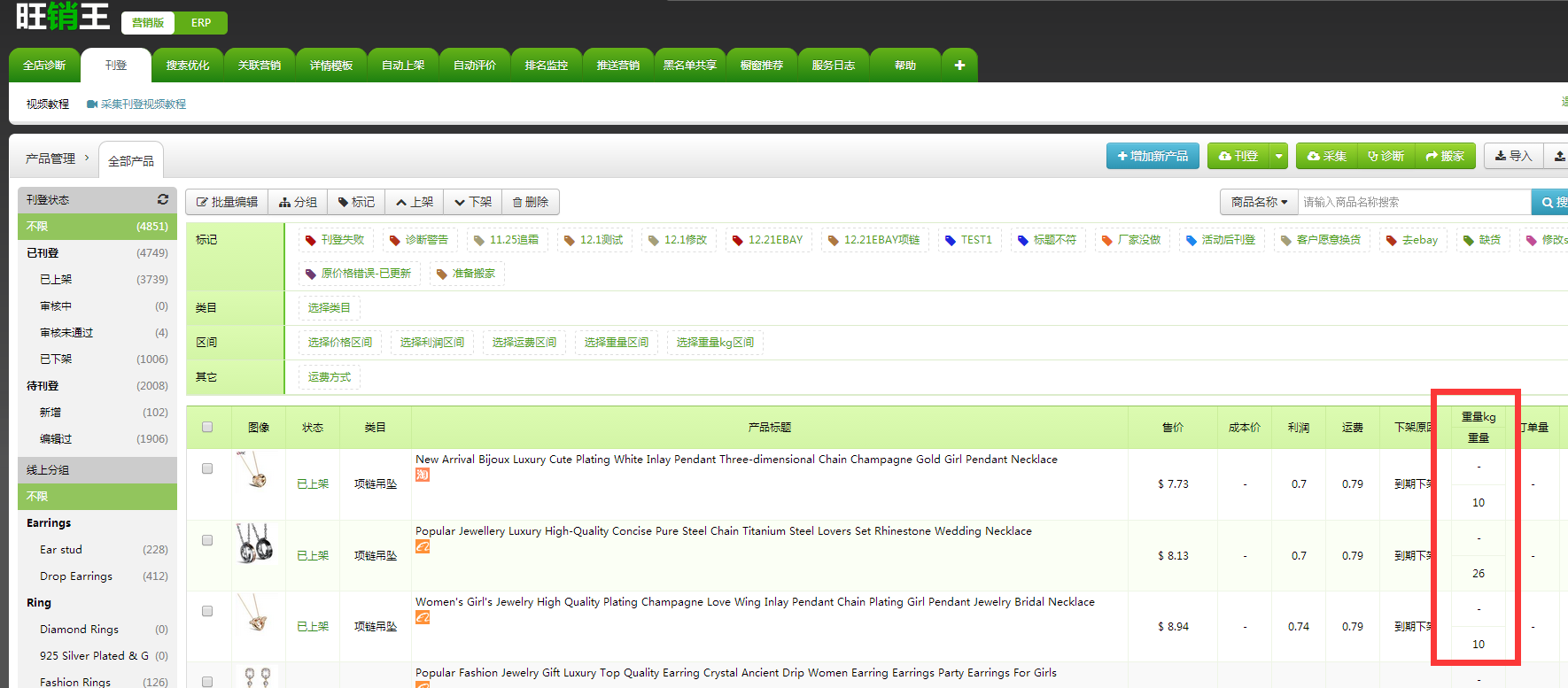Screen dimensions: 1568x688
Task: Click the 分组 group toolbar button
Action: (298, 202)
